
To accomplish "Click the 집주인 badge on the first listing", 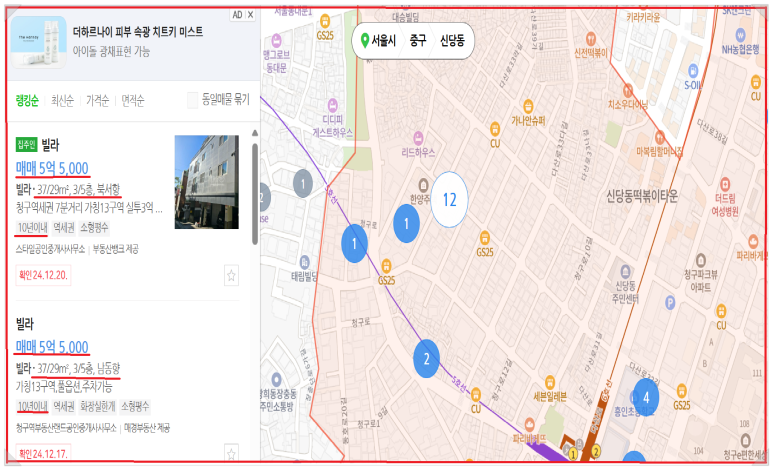I will 27,145.
